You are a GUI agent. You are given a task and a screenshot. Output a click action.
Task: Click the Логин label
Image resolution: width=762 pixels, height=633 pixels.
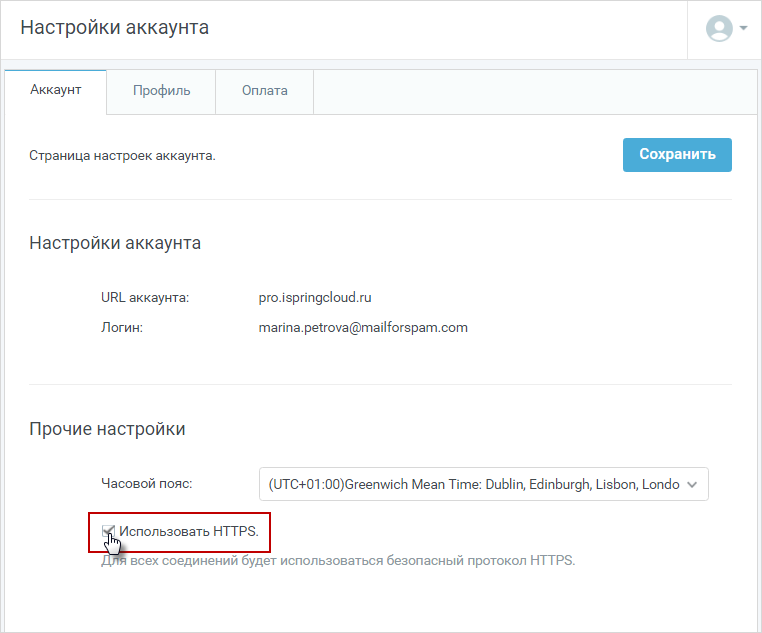click(x=122, y=327)
